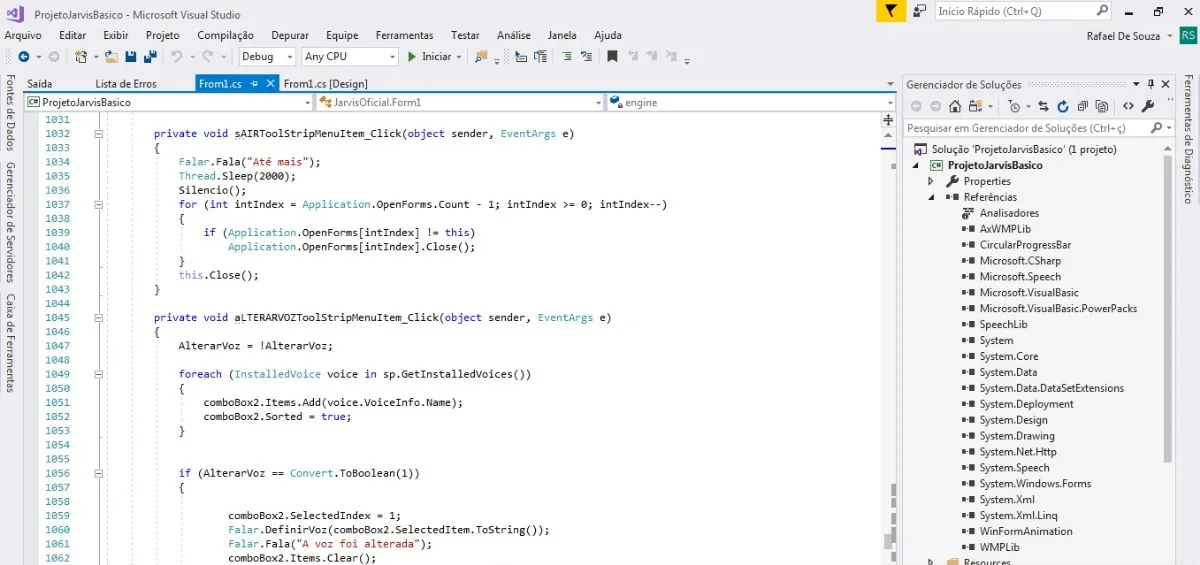Expand the Properties node
The height and width of the screenshot is (565, 1200).
pos(931,181)
